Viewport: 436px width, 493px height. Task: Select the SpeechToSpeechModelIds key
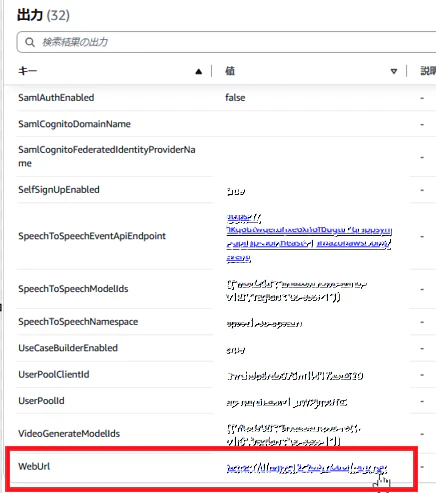[x=73, y=289]
